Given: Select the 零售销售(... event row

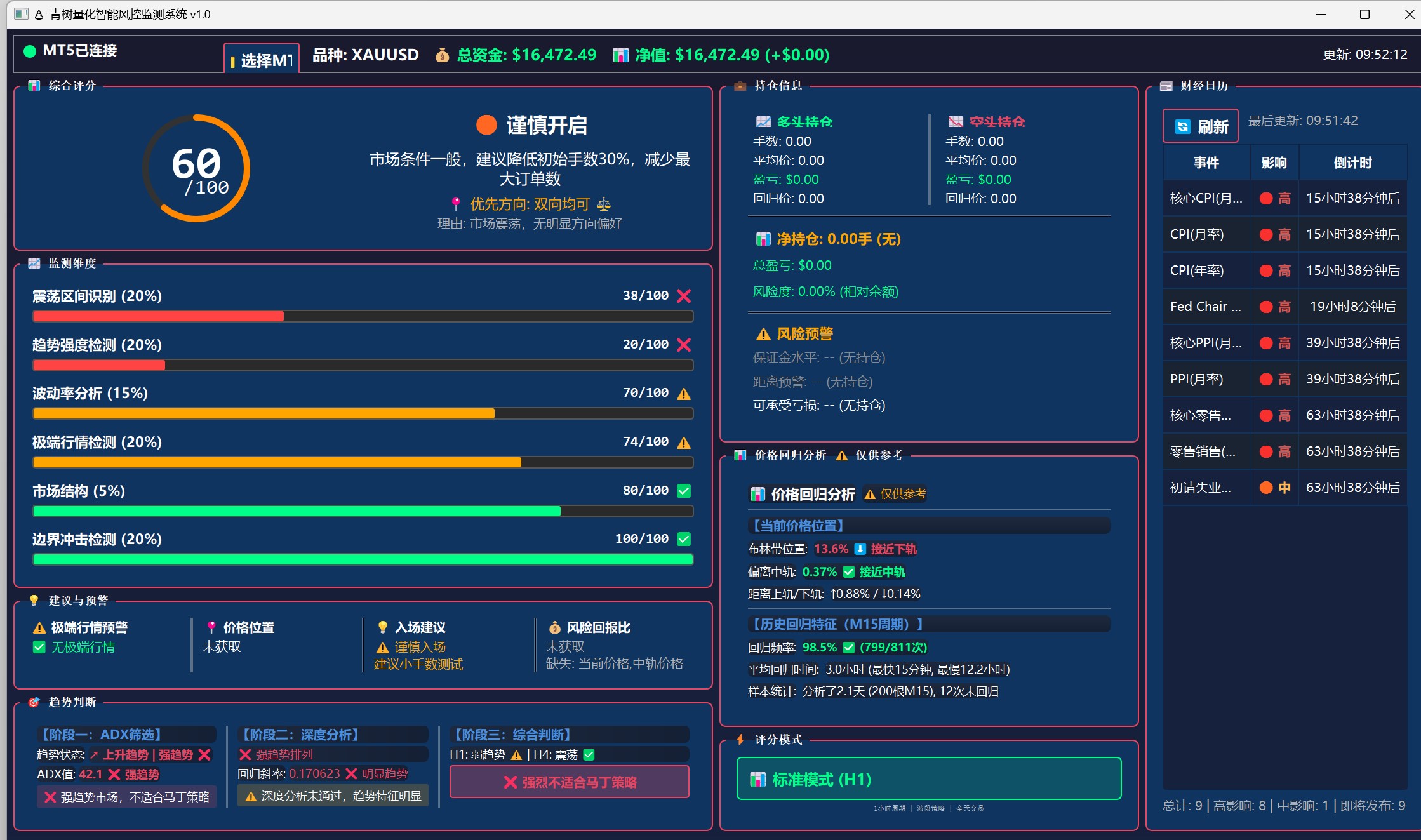Looking at the screenshot, I should tap(1285, 451).
